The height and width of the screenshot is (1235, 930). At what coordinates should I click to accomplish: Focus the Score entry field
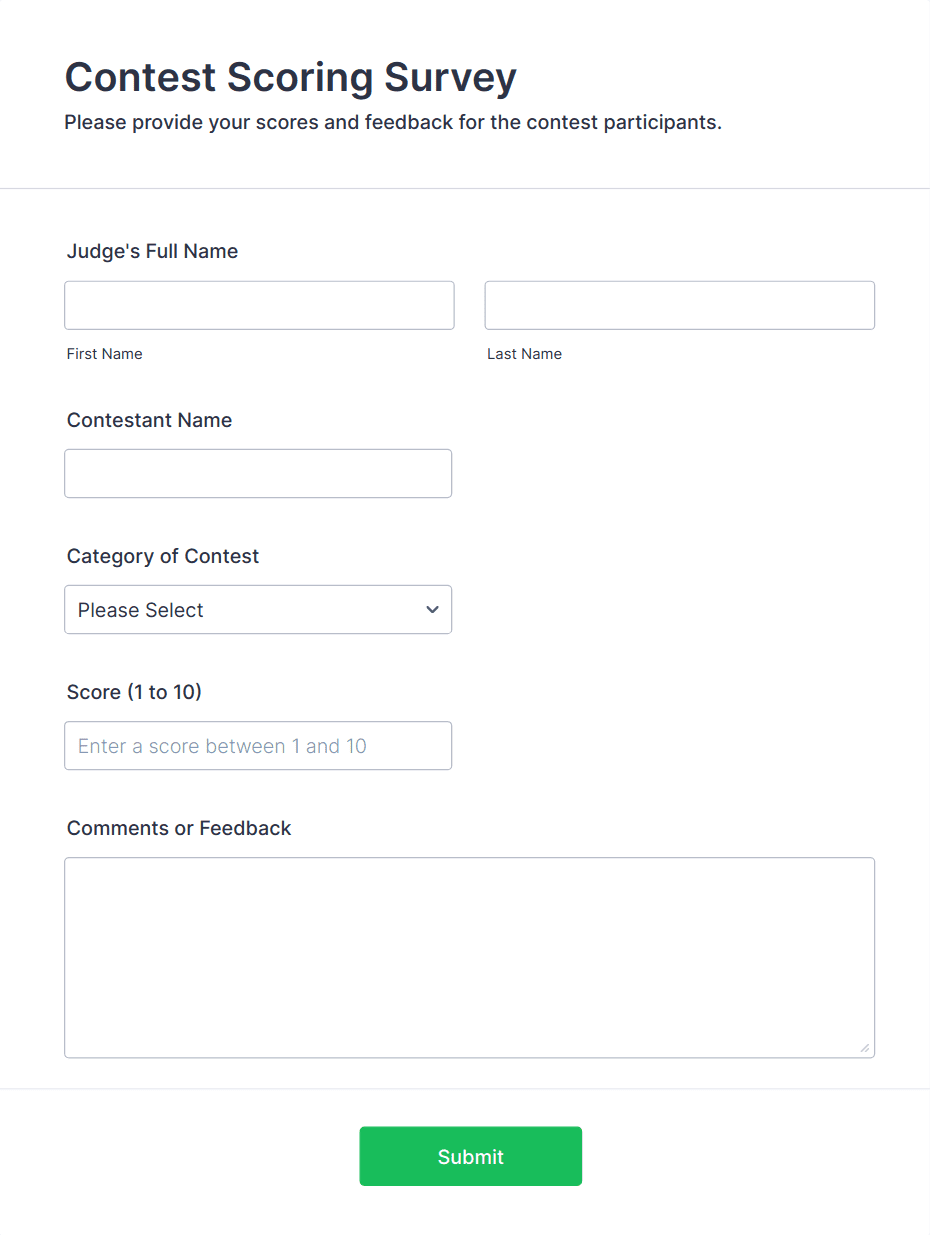click(x=258, y=745)
